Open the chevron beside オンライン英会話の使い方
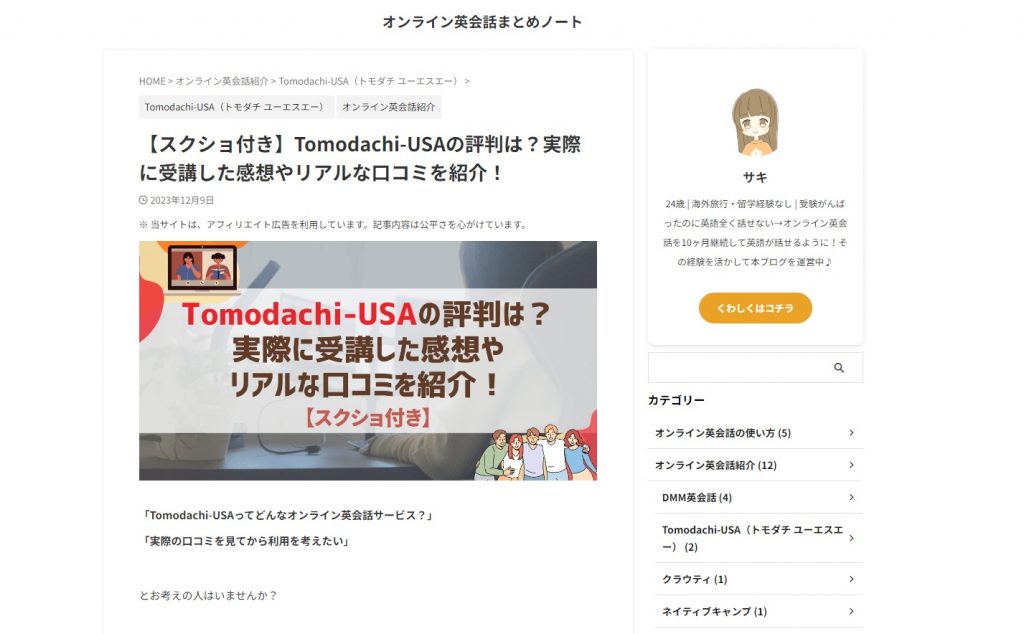 coord(851,433)
